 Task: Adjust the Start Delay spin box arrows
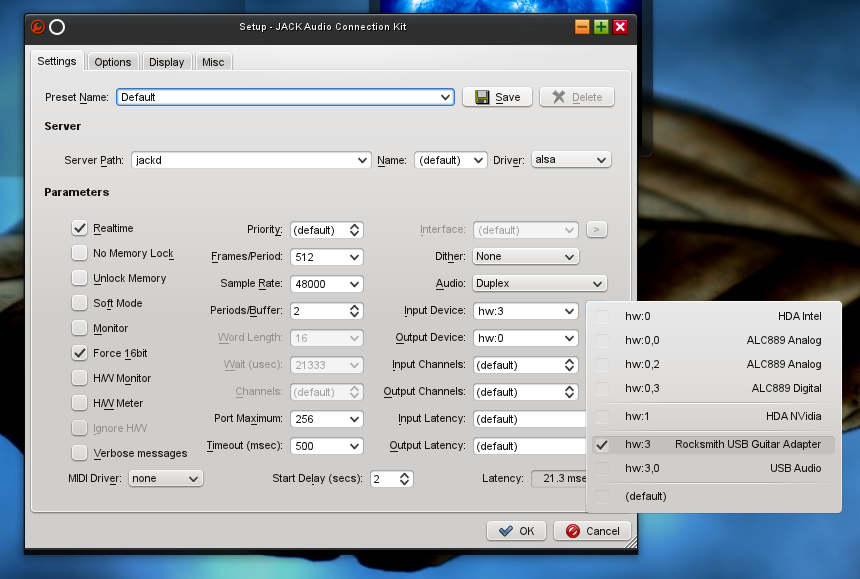(x=404, y=479)
